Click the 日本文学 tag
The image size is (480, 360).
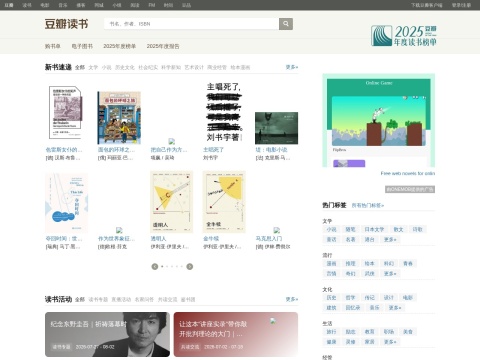[x=374, y=229]
